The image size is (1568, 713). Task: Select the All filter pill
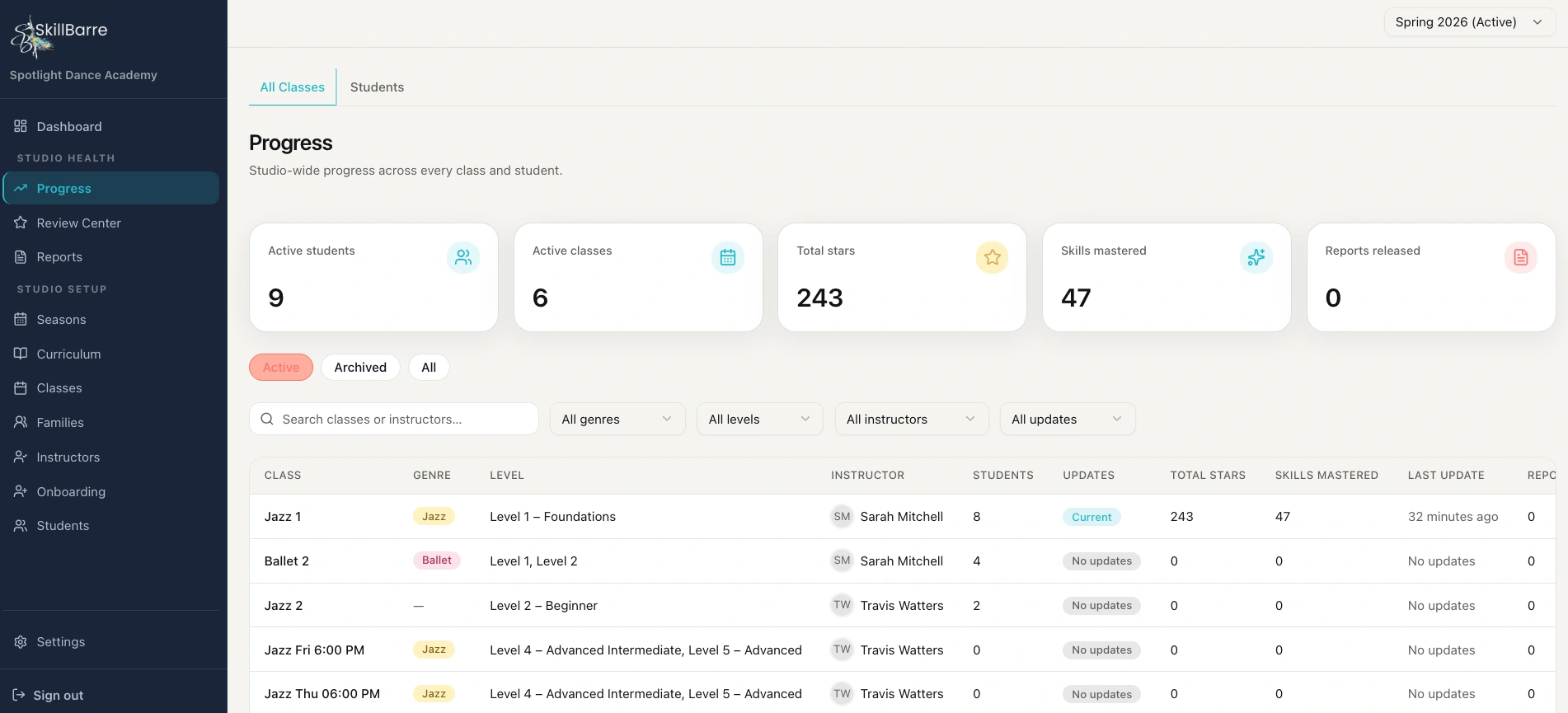pyautogui.click(x=429, y=367)
